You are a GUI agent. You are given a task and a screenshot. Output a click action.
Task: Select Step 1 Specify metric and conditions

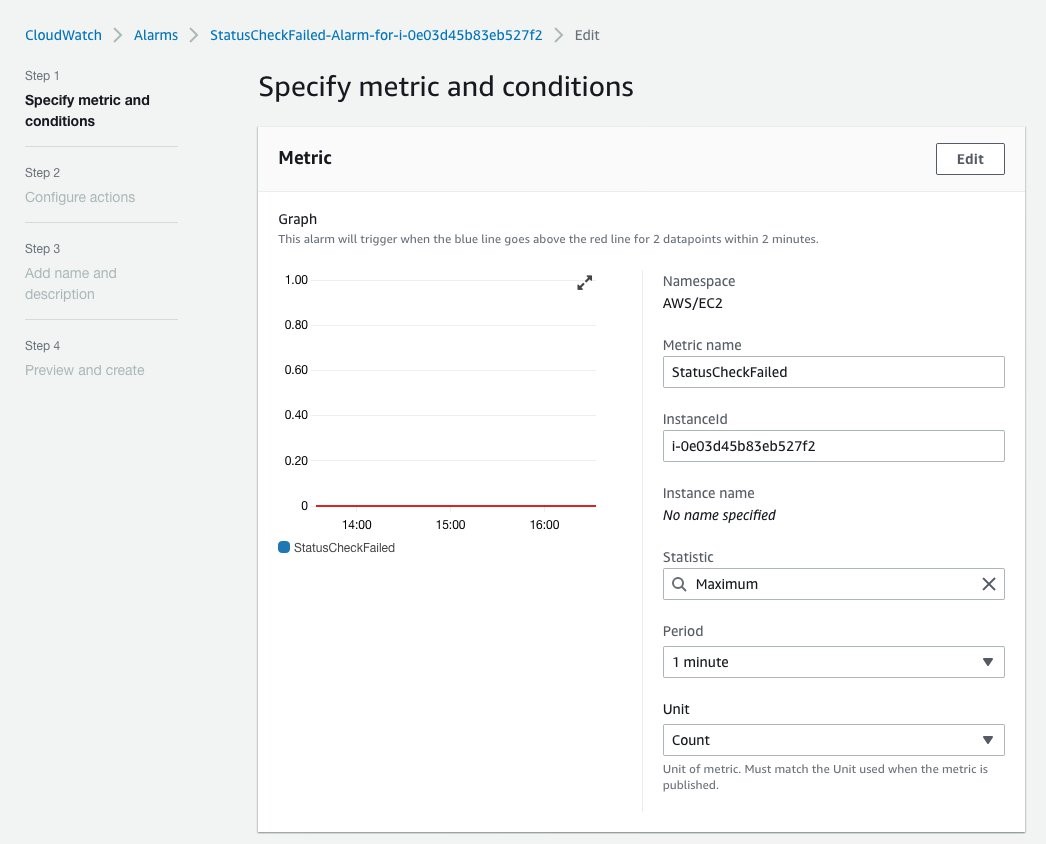click(x=87, y=110)
